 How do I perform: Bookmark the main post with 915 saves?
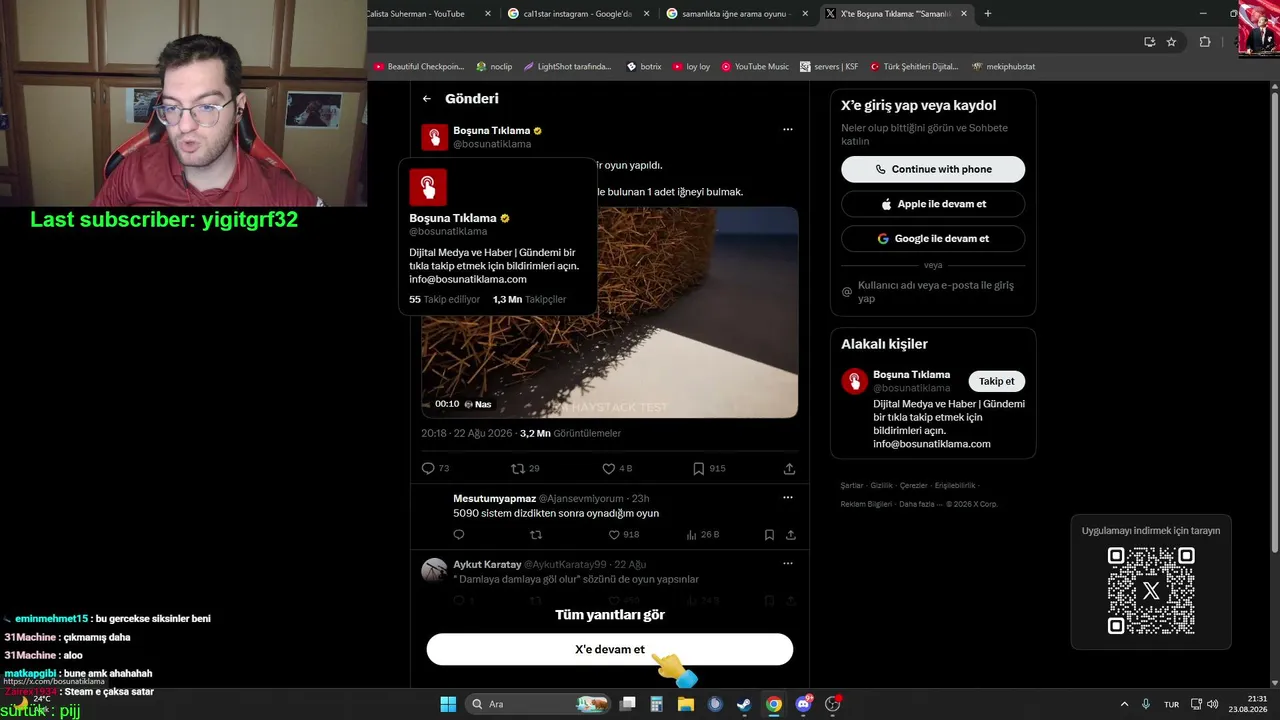pos(709,468)
